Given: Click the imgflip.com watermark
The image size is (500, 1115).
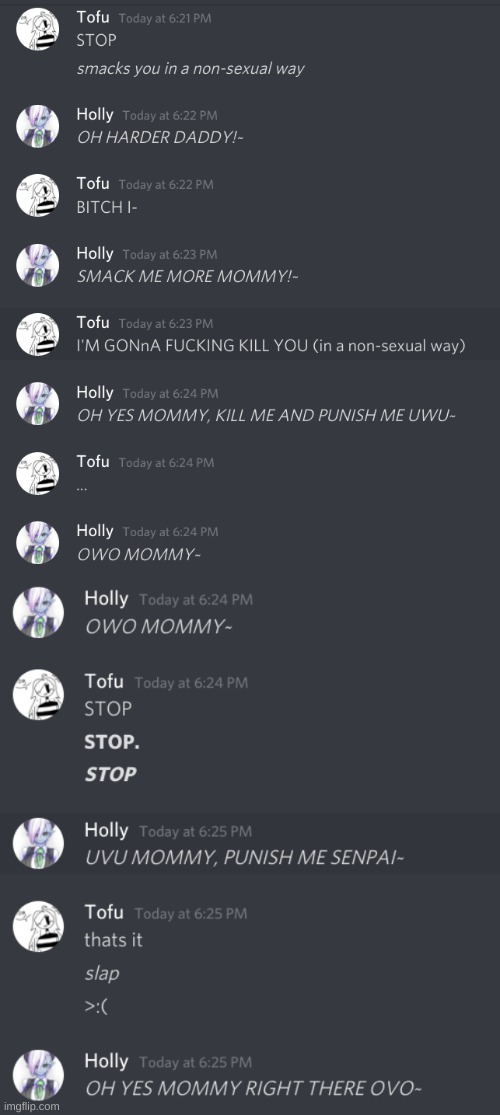Looking at the screenshot, I should [x=31, y=1107].
